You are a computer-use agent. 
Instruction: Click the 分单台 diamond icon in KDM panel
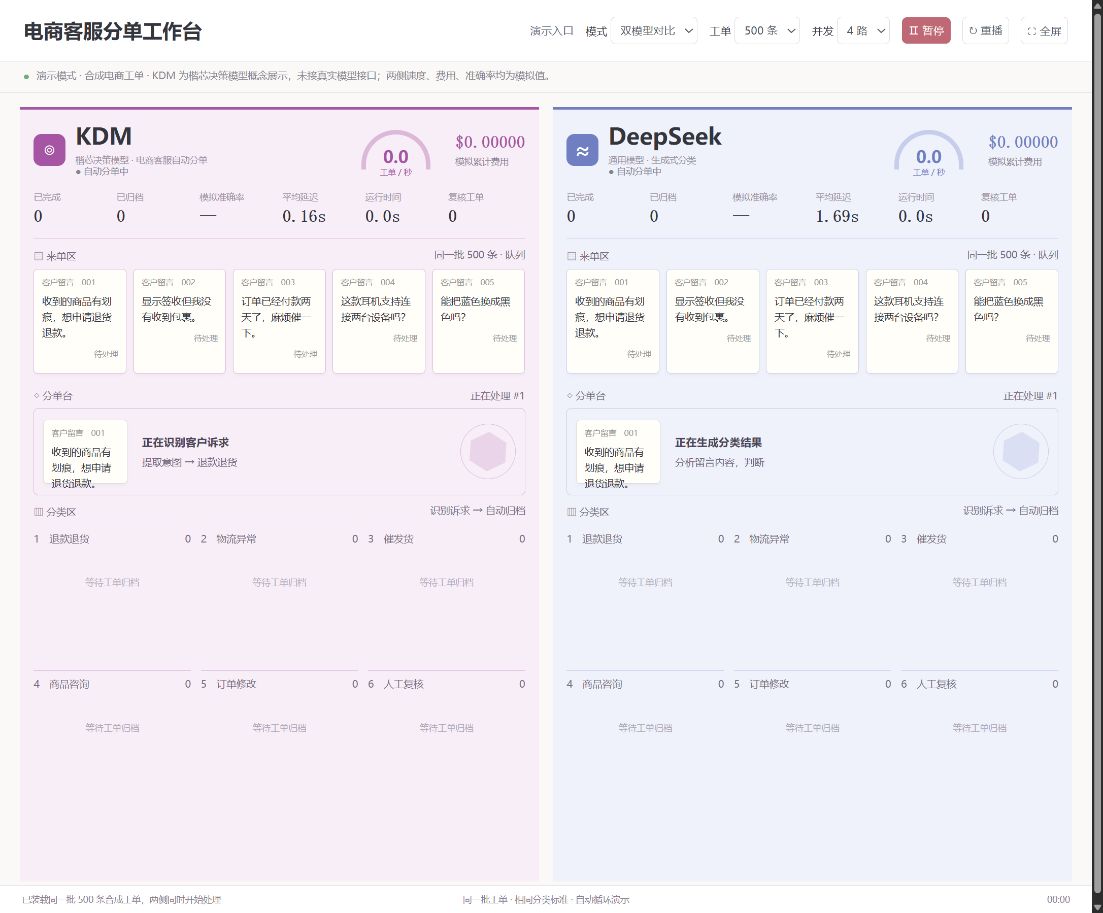click(37, 396)
